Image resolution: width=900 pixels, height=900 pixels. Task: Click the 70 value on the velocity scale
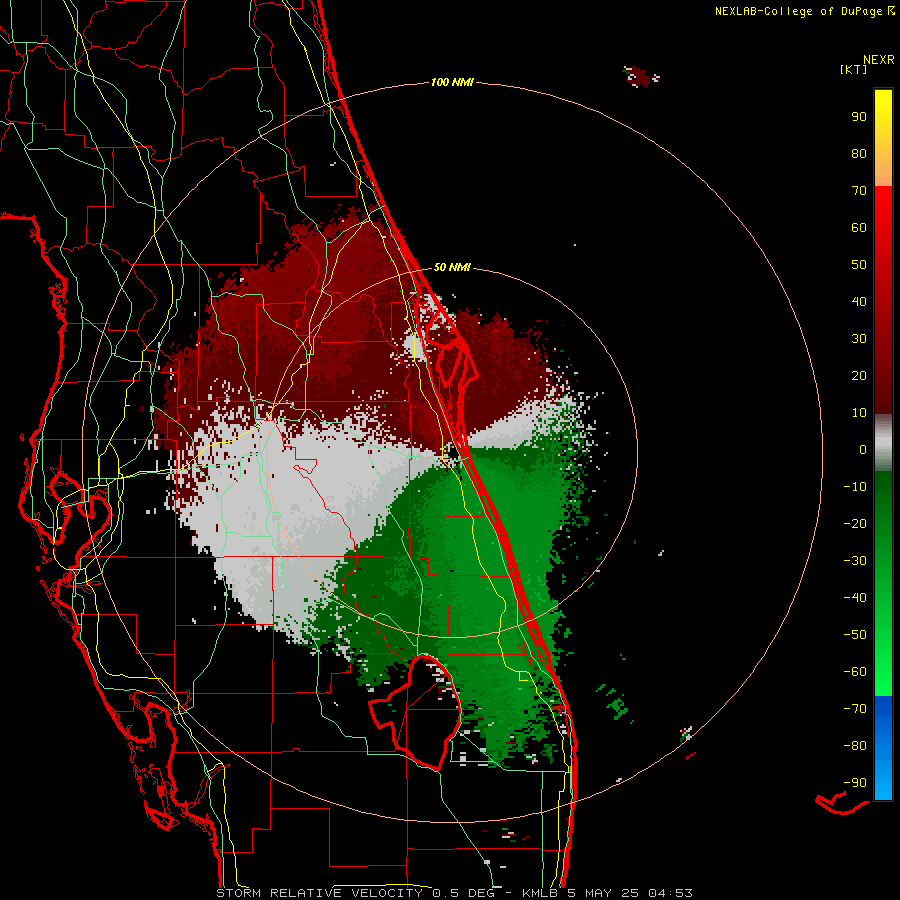pos(859,191)
